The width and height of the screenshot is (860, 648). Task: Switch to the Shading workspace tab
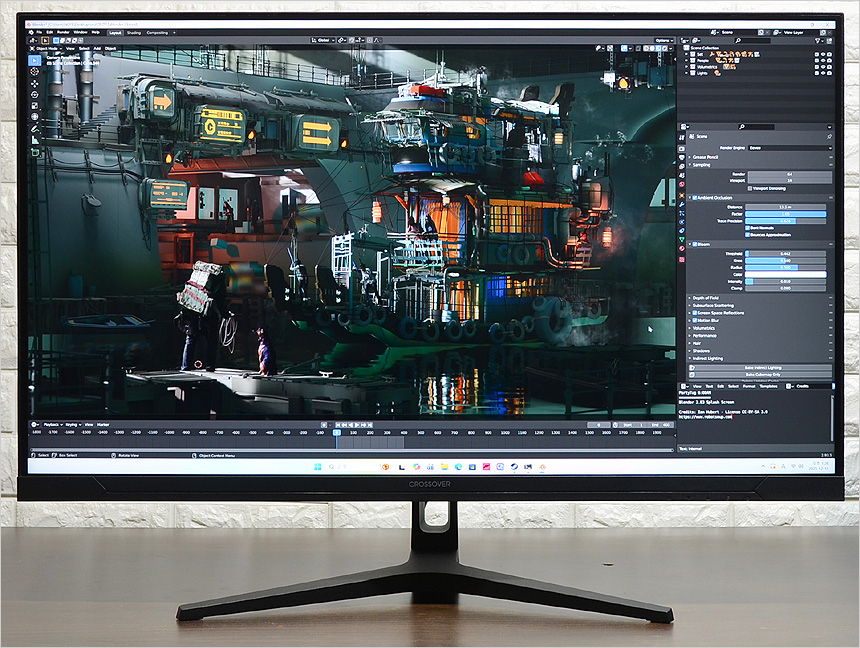(x=134, y=32)
